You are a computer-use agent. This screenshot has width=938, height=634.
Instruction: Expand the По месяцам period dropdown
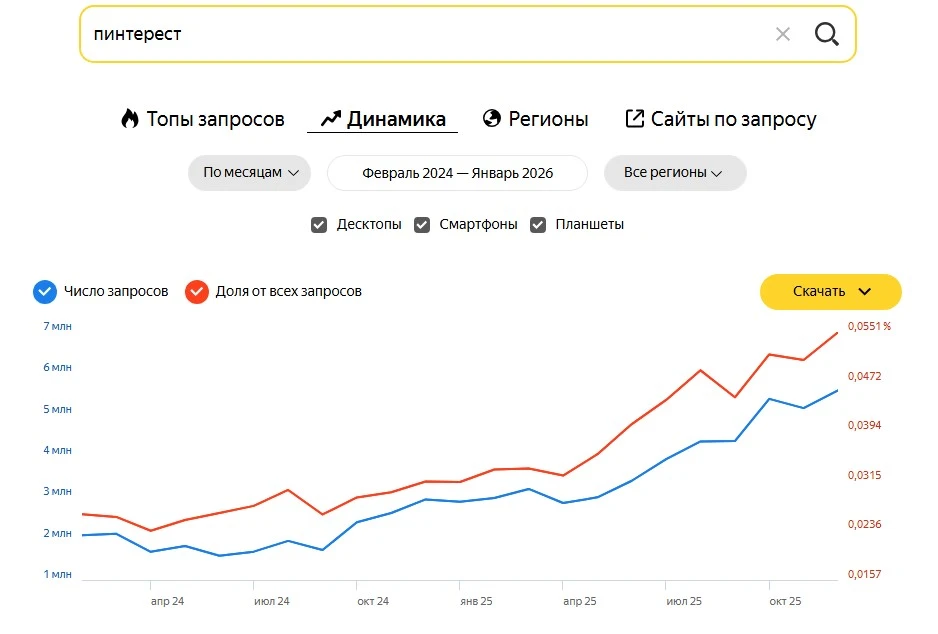click(249, 173)
